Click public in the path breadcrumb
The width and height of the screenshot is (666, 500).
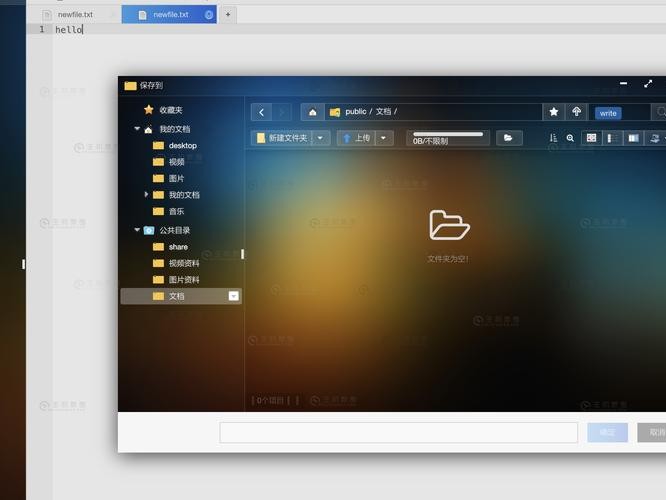[x=356, y=112]
